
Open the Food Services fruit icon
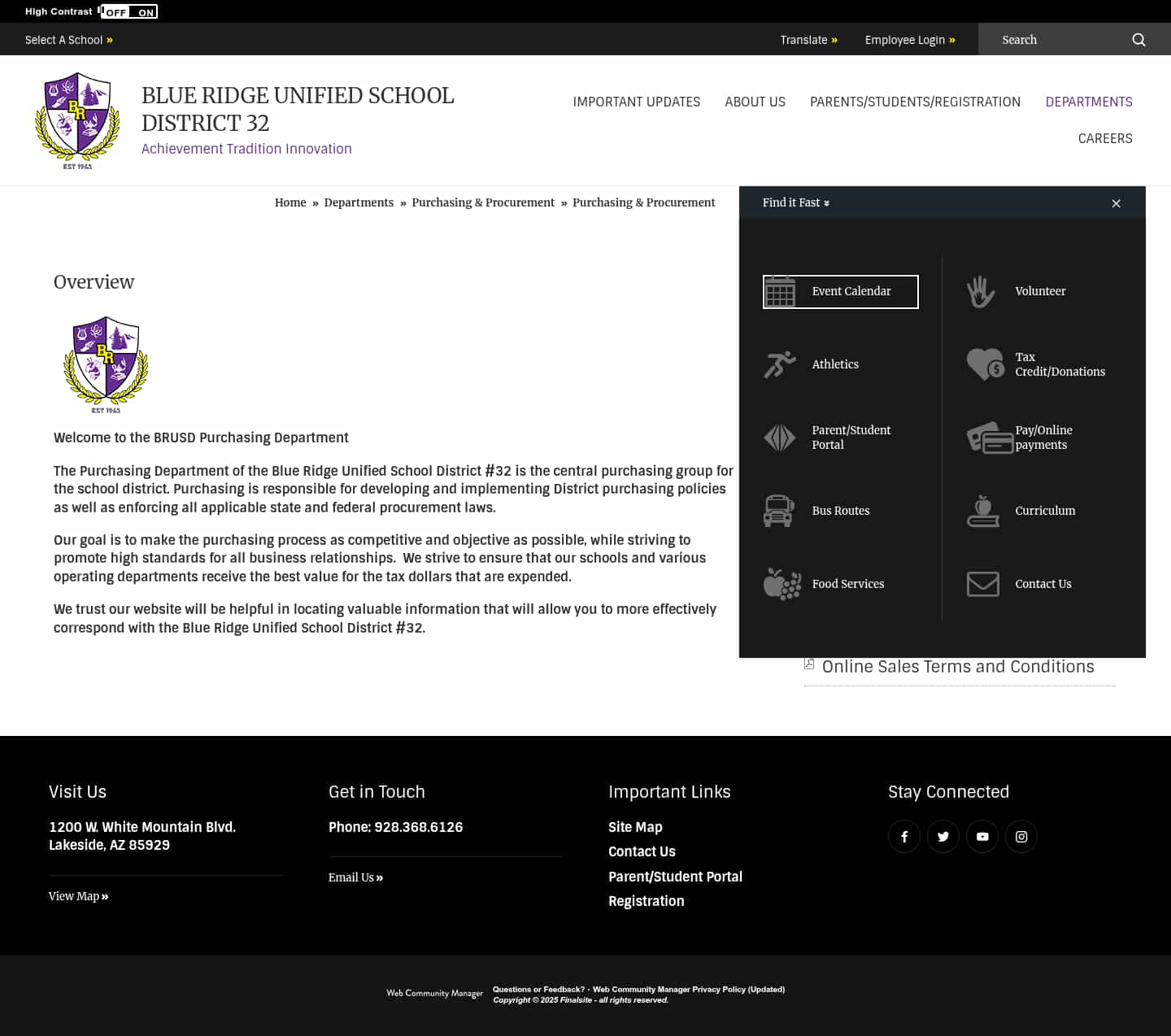pyautogui.click(x=781, y=584)
